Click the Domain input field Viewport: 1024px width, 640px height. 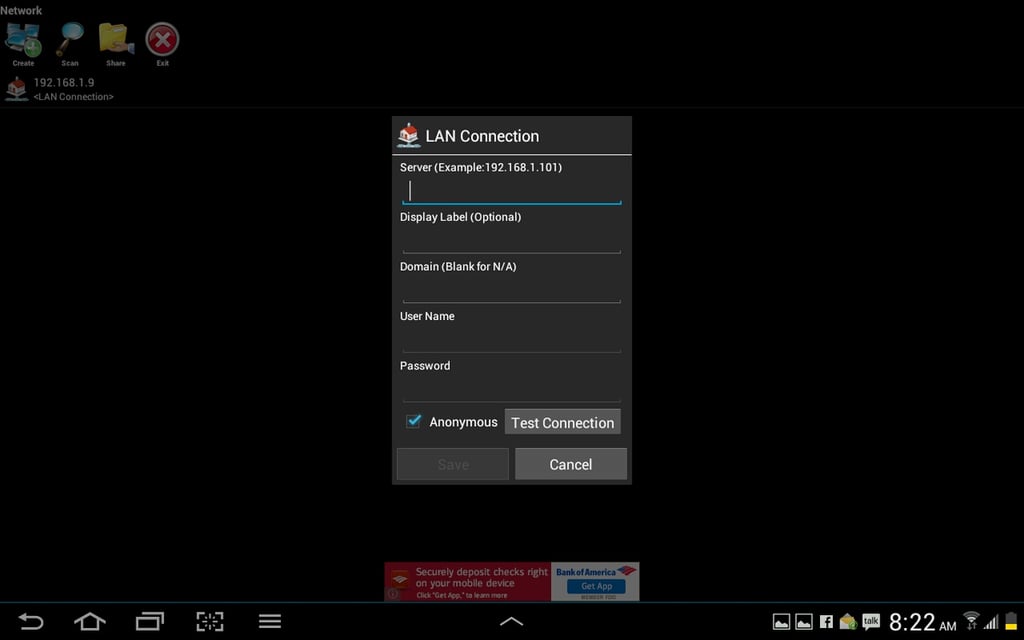pyautogui.click(x=511, y=290)
